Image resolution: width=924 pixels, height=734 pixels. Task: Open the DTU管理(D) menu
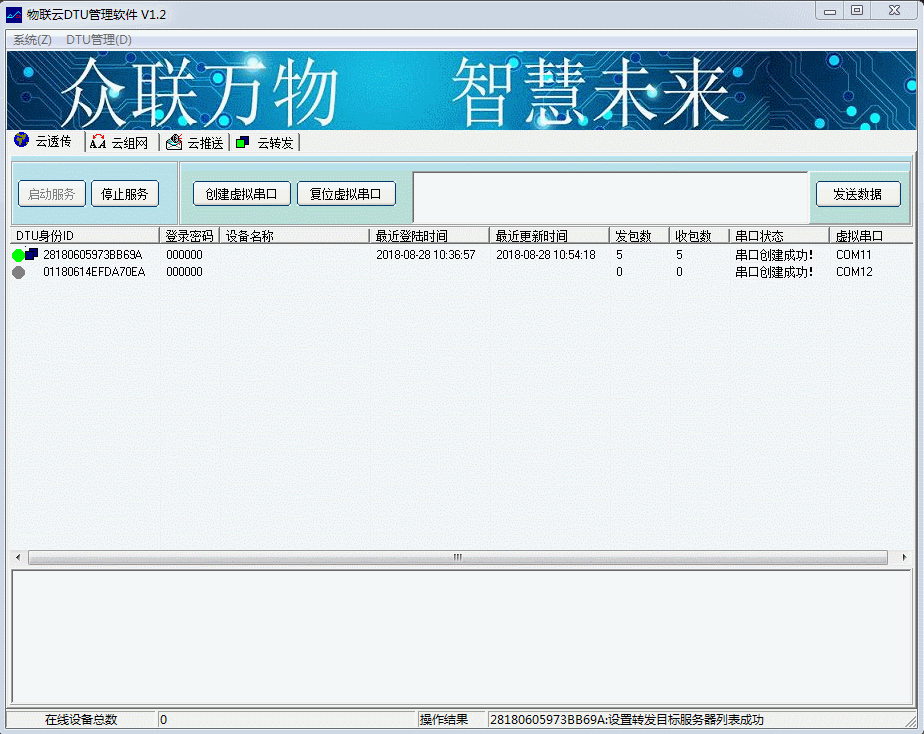tap(98, 39)
